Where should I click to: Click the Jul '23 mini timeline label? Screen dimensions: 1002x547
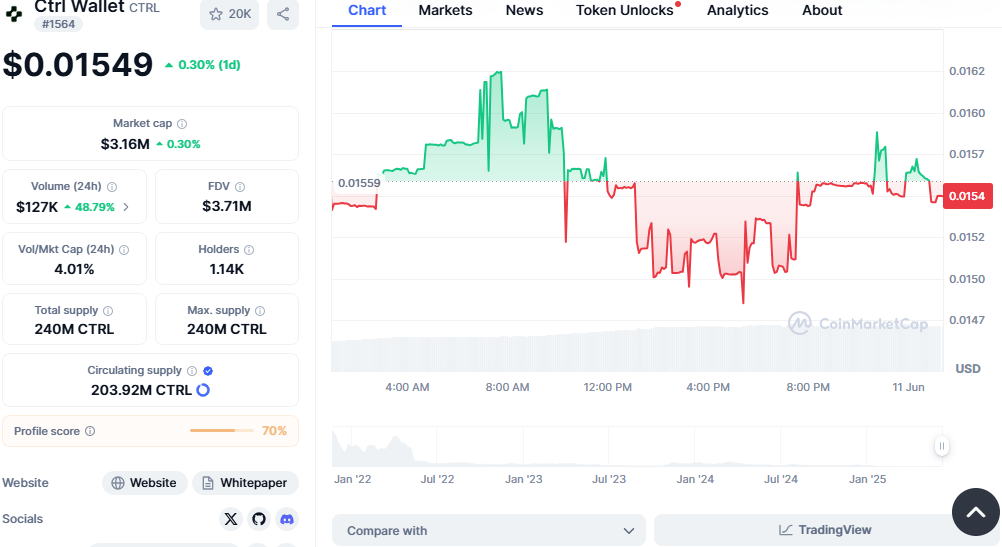click(609, 479)
